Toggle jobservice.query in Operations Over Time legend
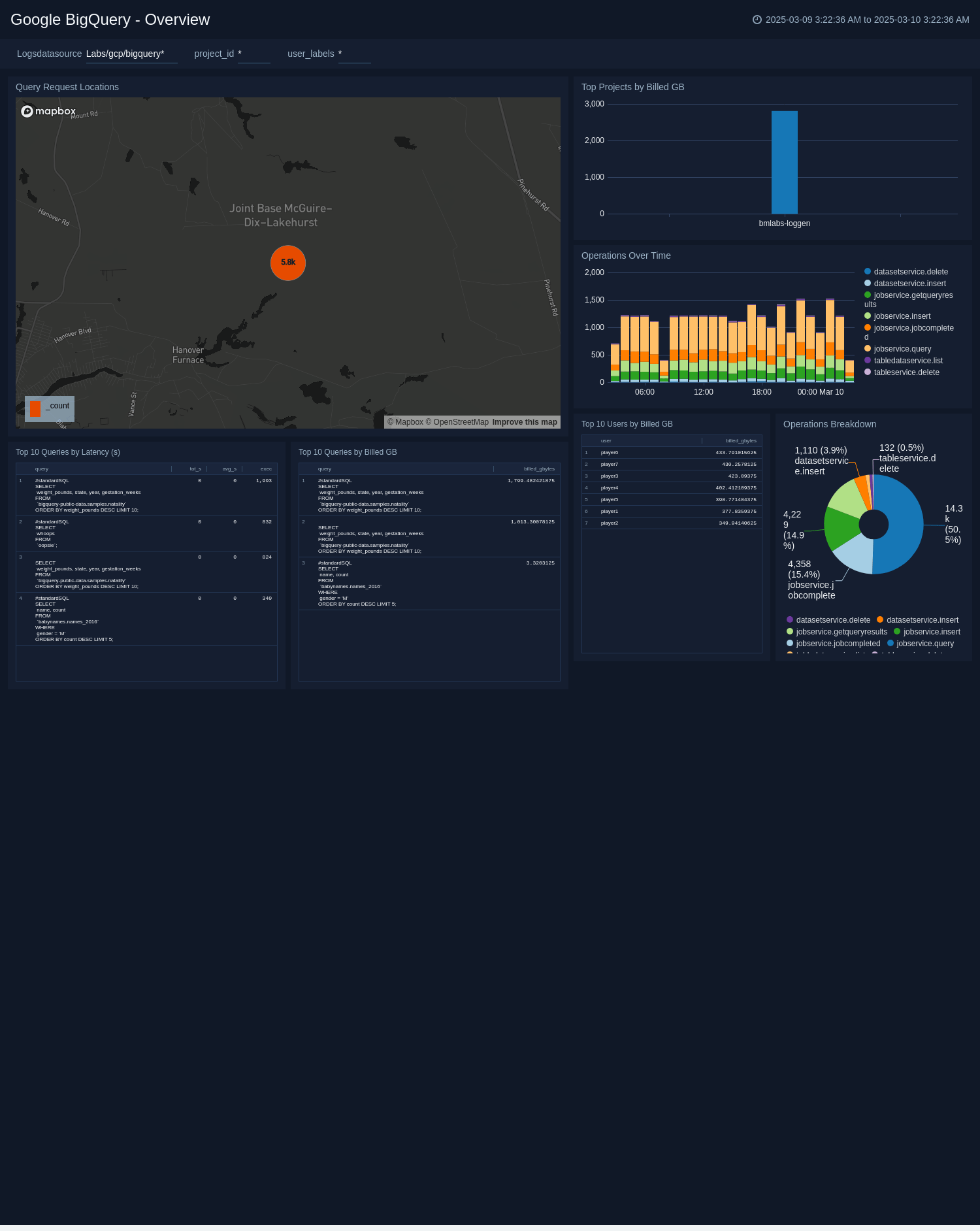 pos(902,349)
